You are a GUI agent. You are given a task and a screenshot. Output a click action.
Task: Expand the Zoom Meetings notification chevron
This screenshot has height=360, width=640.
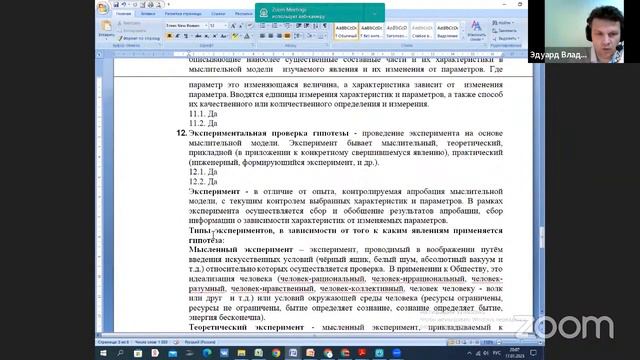point(374,13)
